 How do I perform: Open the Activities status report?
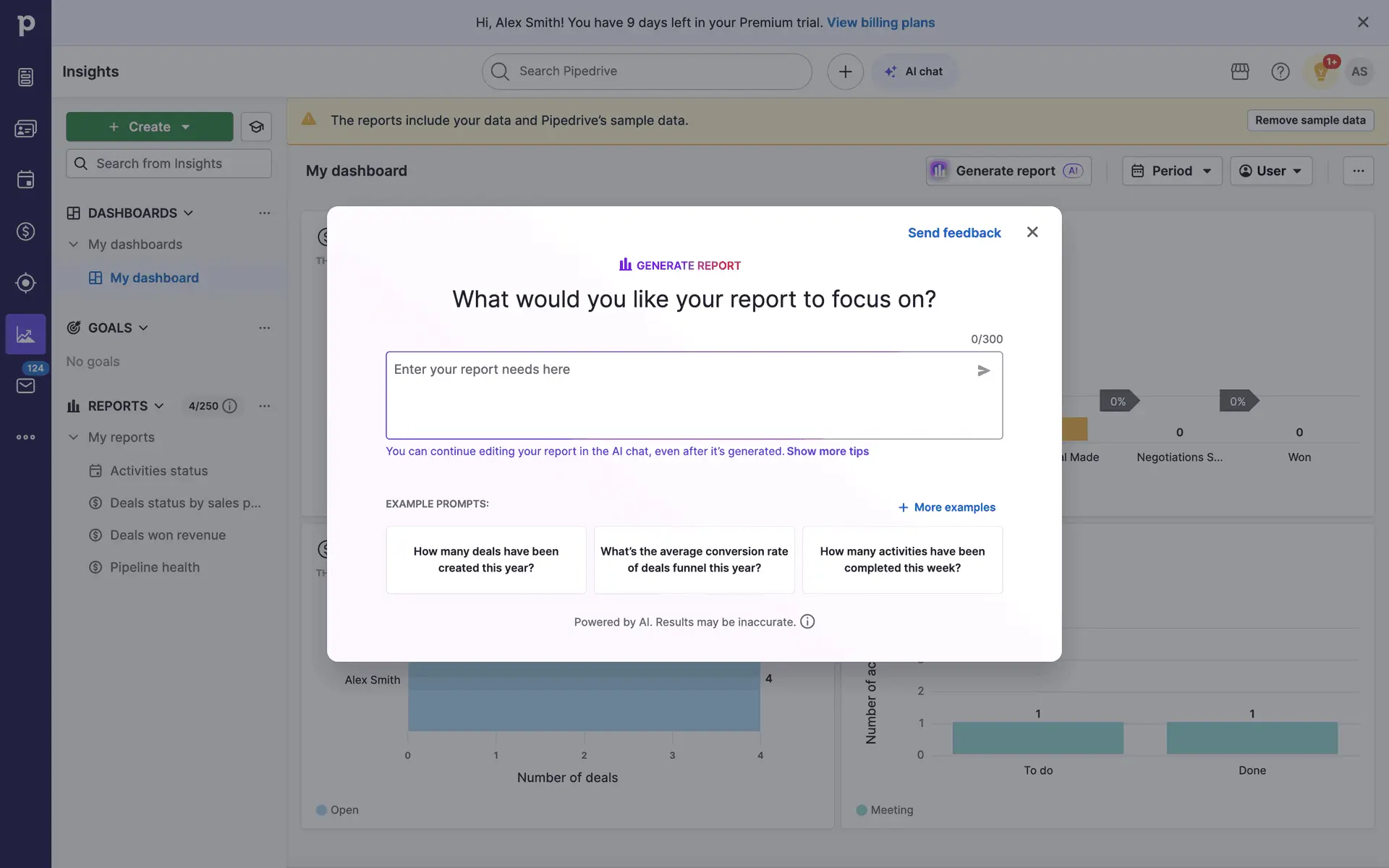pos(158,471)
